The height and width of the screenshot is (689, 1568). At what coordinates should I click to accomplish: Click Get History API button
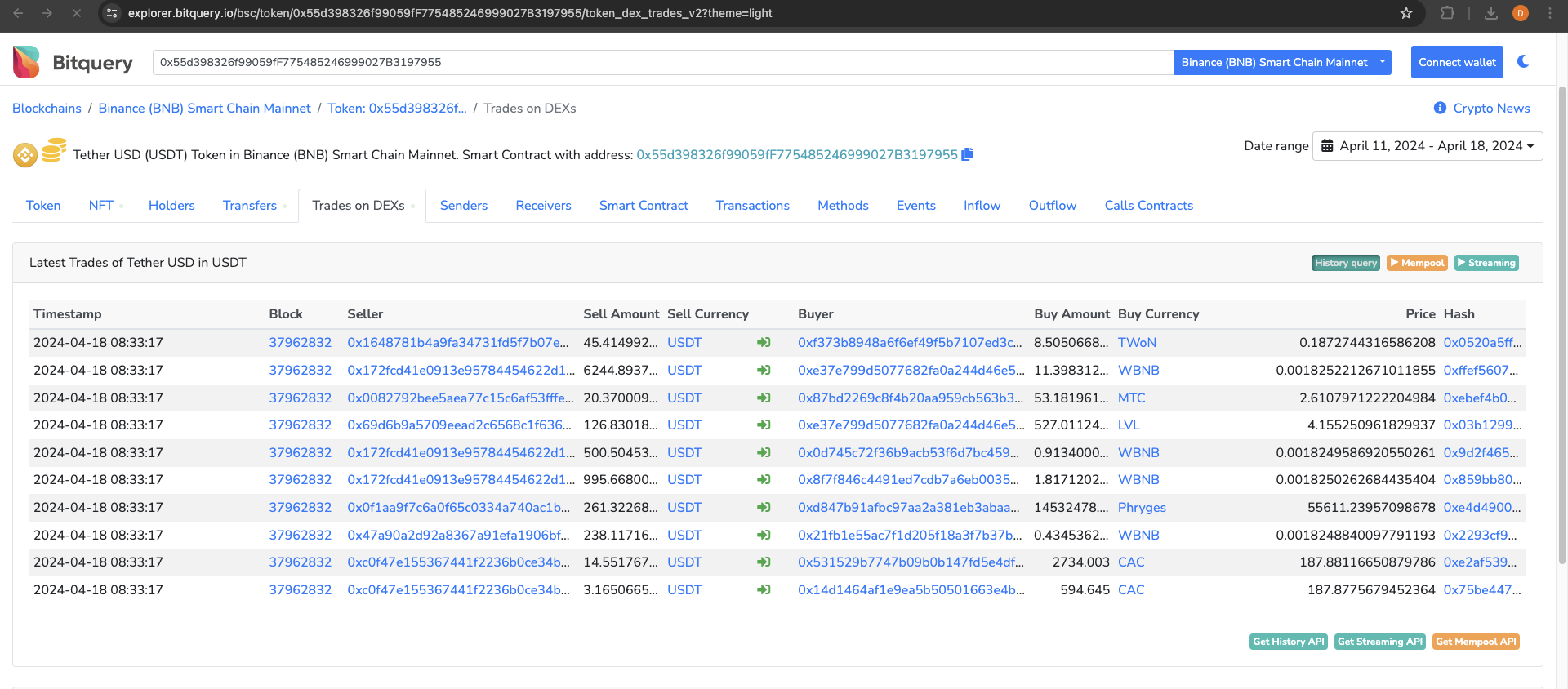click(x=1289, y=642)
